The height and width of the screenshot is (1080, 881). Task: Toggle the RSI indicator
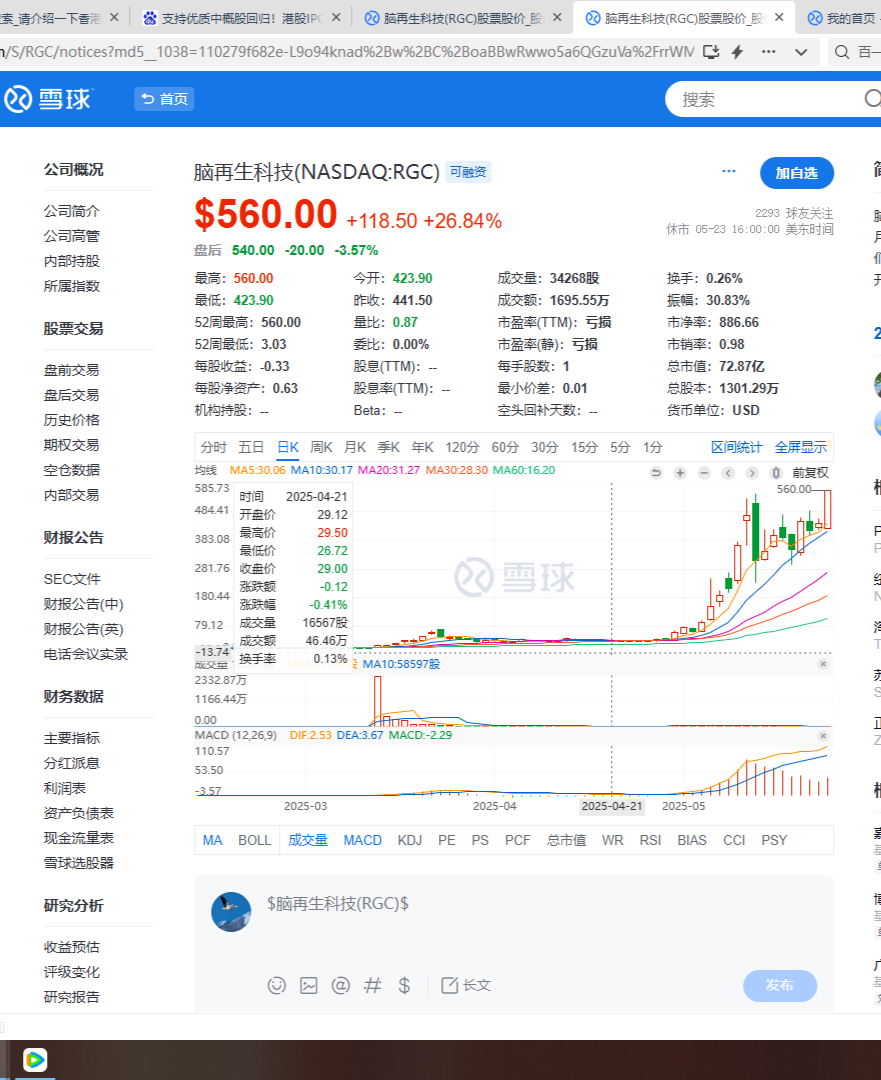[650, 840]
